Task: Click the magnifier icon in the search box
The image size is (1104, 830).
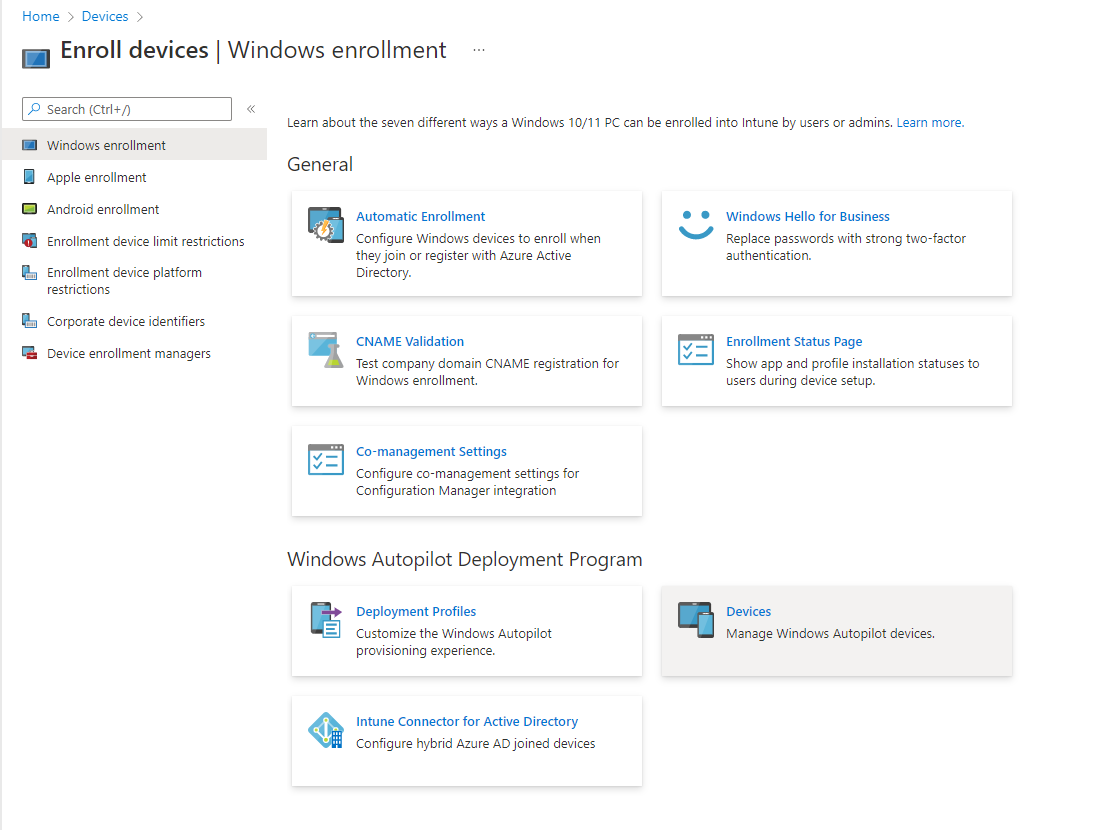Action: (34, 109)
